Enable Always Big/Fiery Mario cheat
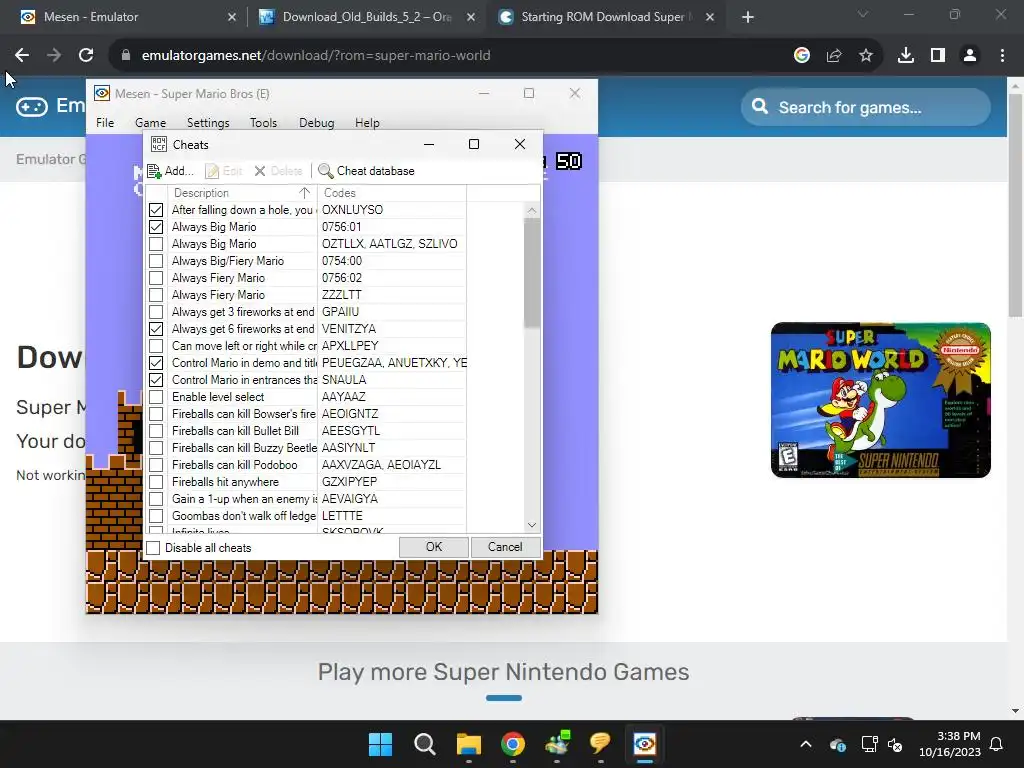 click(156, 261)
